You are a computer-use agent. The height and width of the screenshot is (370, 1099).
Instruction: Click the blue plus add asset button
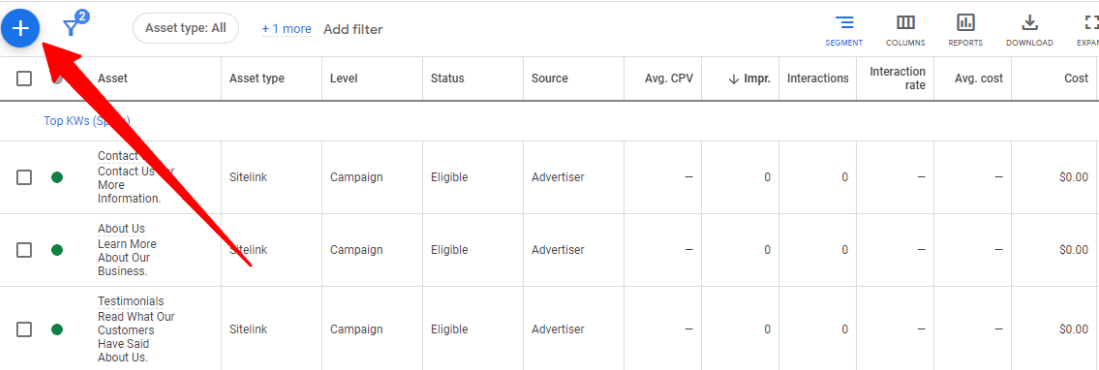20,28
